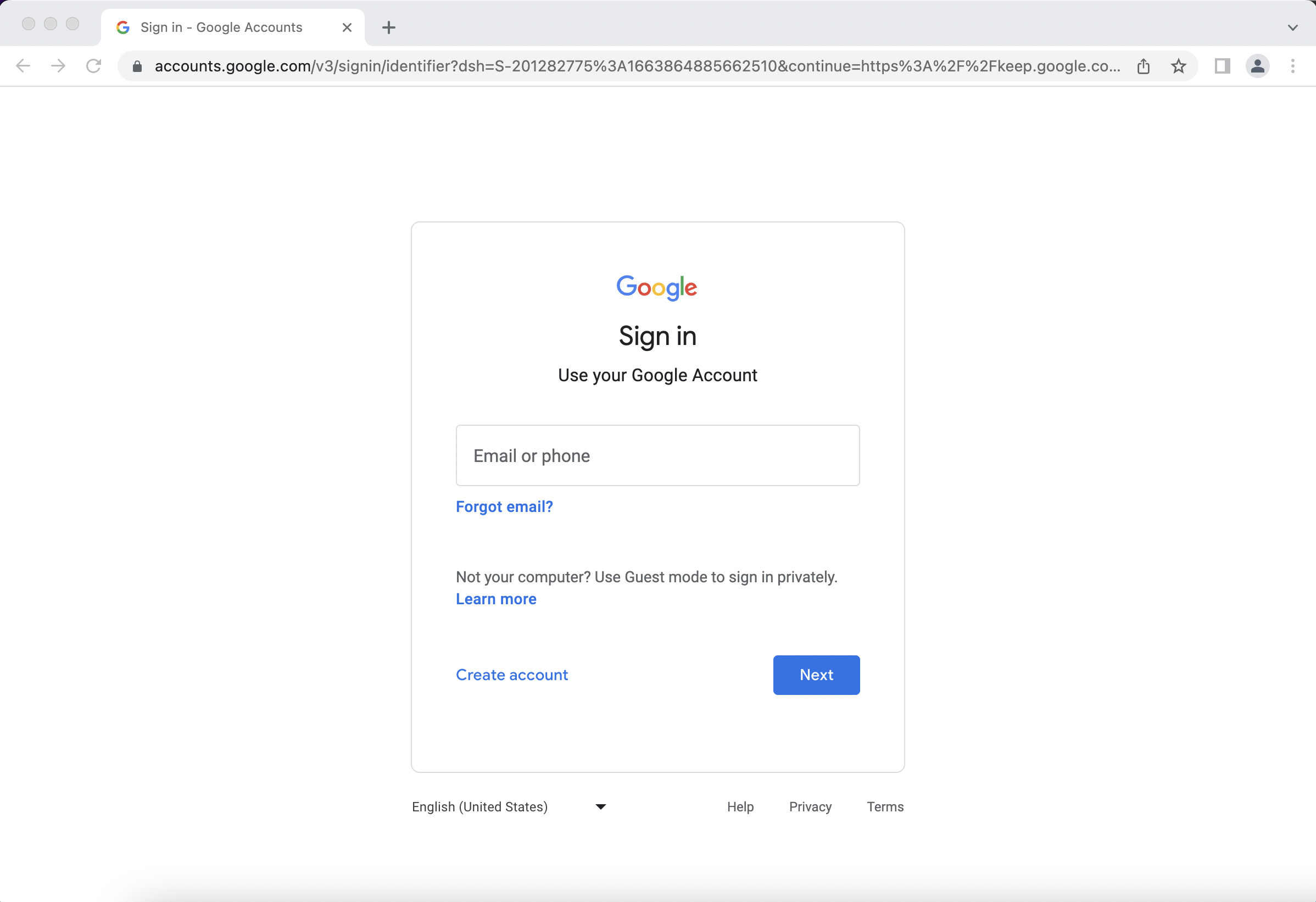The height and width of the screenshot is (902, 1316).
Task: Click the page reload icon
Action: pyautogui.click(x=93, y=66)
